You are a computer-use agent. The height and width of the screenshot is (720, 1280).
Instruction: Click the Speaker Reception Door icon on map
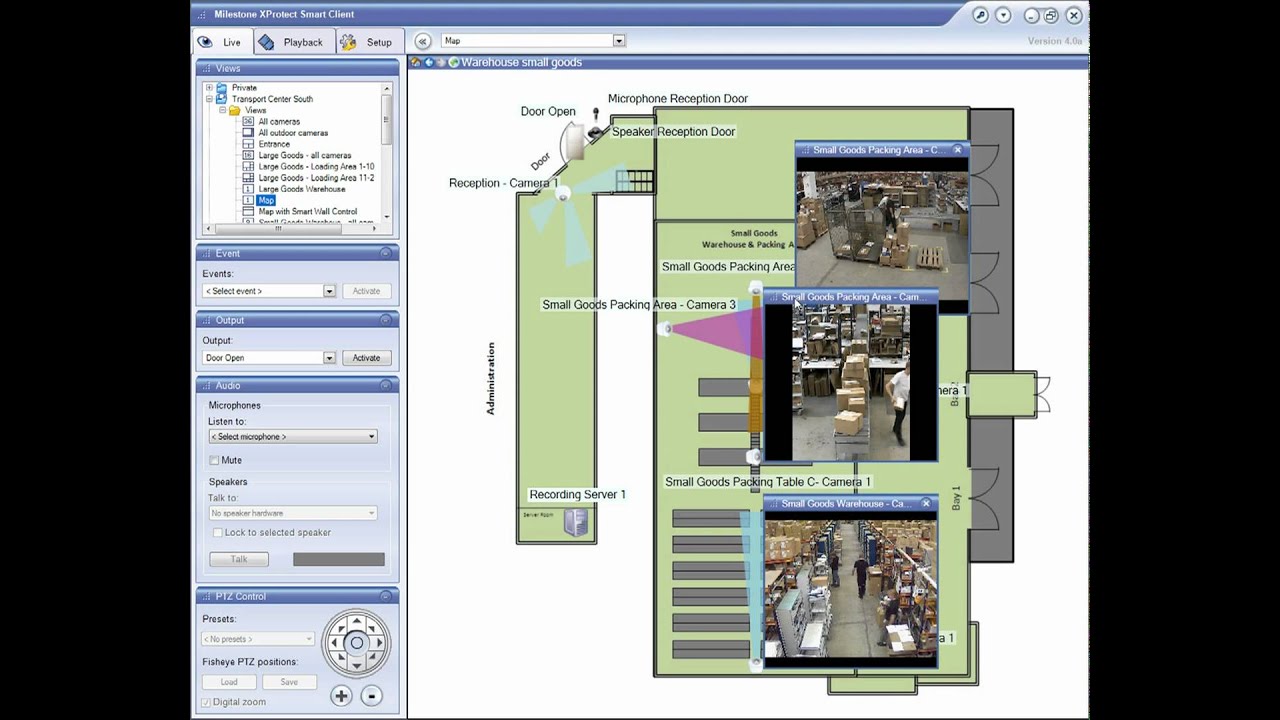pyautogui.click(x=596, y=132)
